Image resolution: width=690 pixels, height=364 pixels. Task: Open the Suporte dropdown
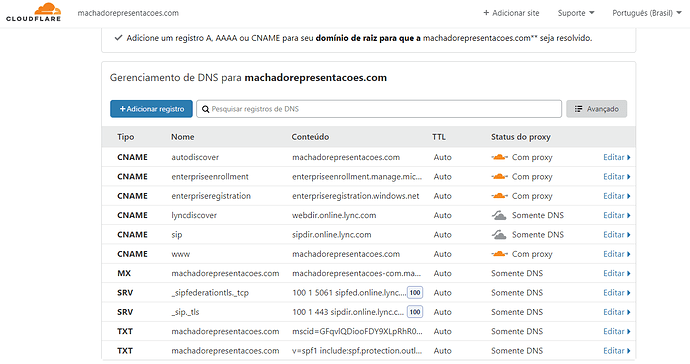576,13
